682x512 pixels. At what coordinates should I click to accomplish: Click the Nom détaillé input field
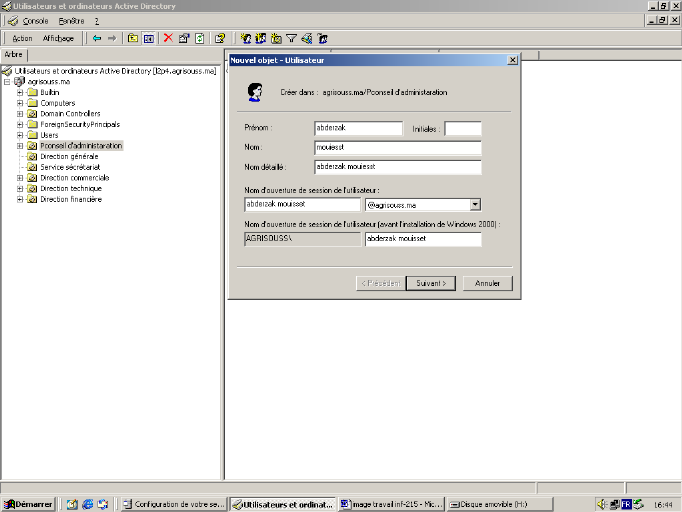point(398,167)
